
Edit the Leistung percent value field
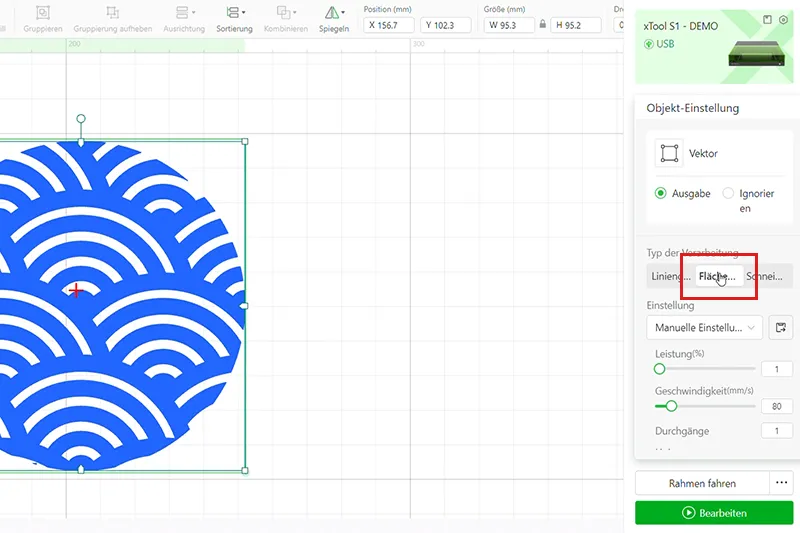[x=777, y=369]
